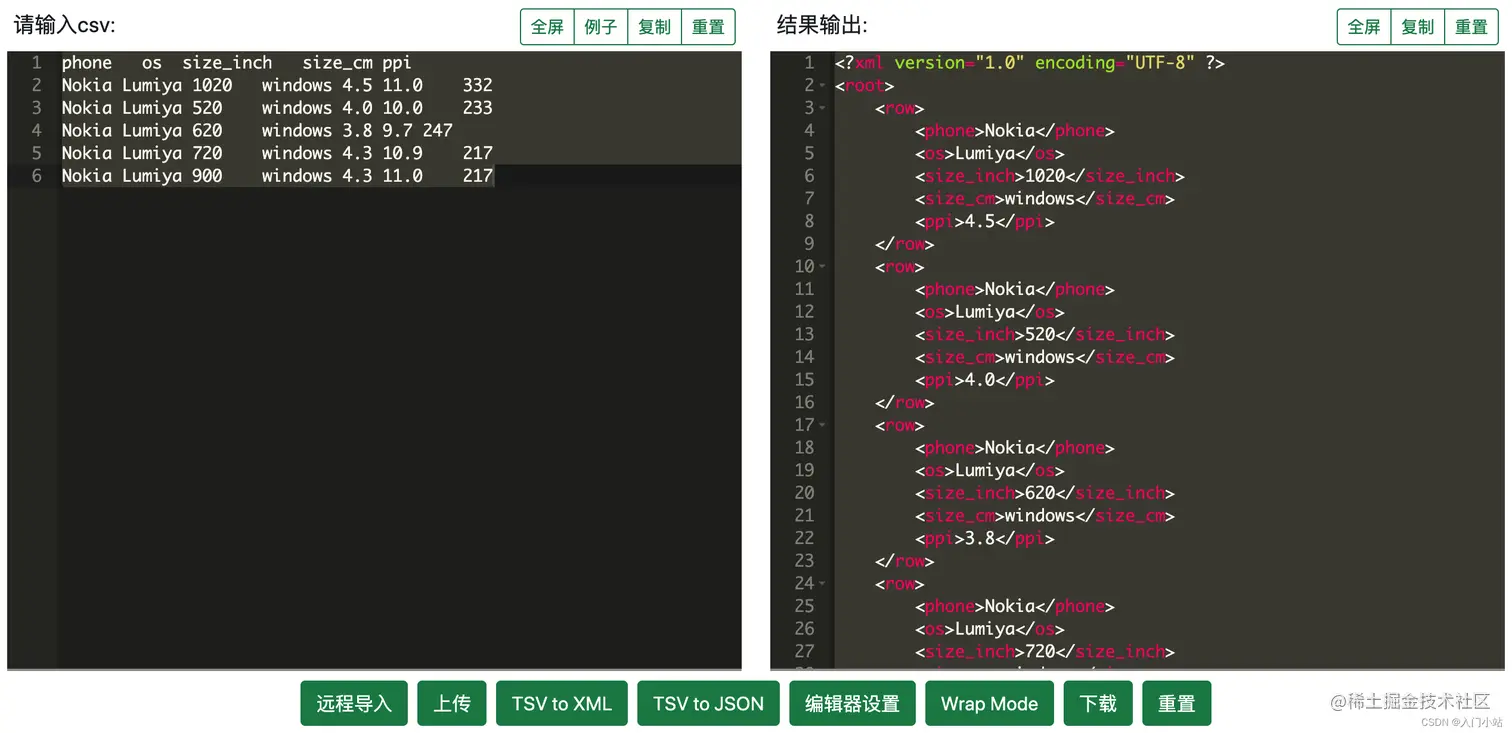Collapse the root element fold arrow on line 2
Screen dimensions: 1512x733
822,85
